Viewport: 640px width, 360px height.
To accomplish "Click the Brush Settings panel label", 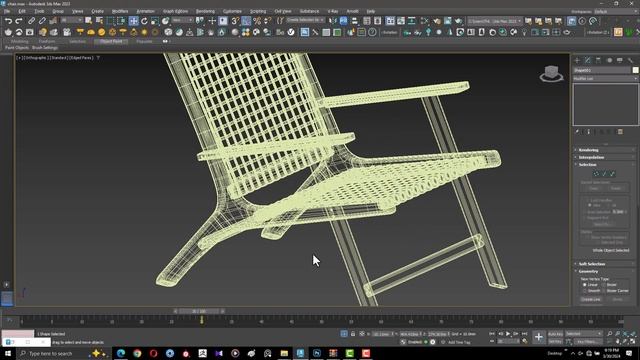I will [45, 48].
